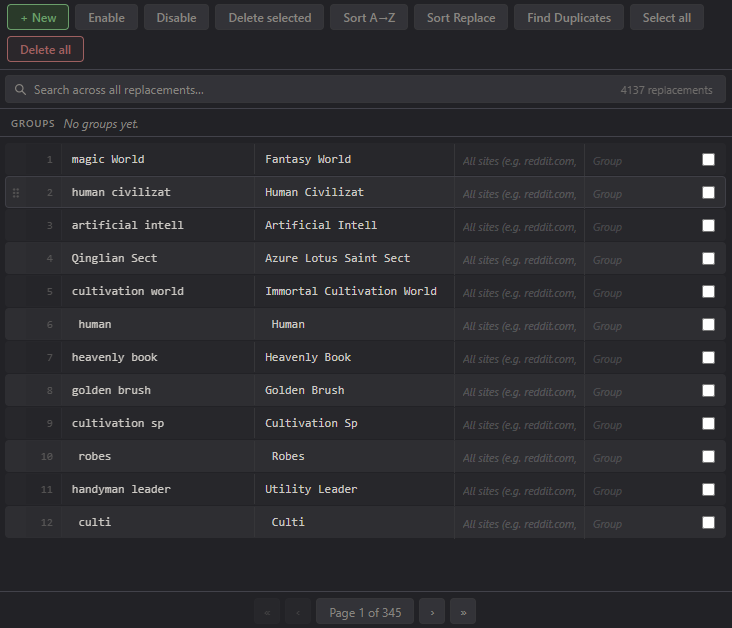Image resolution: width=732 pixels, height=628 pixels.
Task: Tick the checkbox for artificial intell row
Action: (708, 226)
